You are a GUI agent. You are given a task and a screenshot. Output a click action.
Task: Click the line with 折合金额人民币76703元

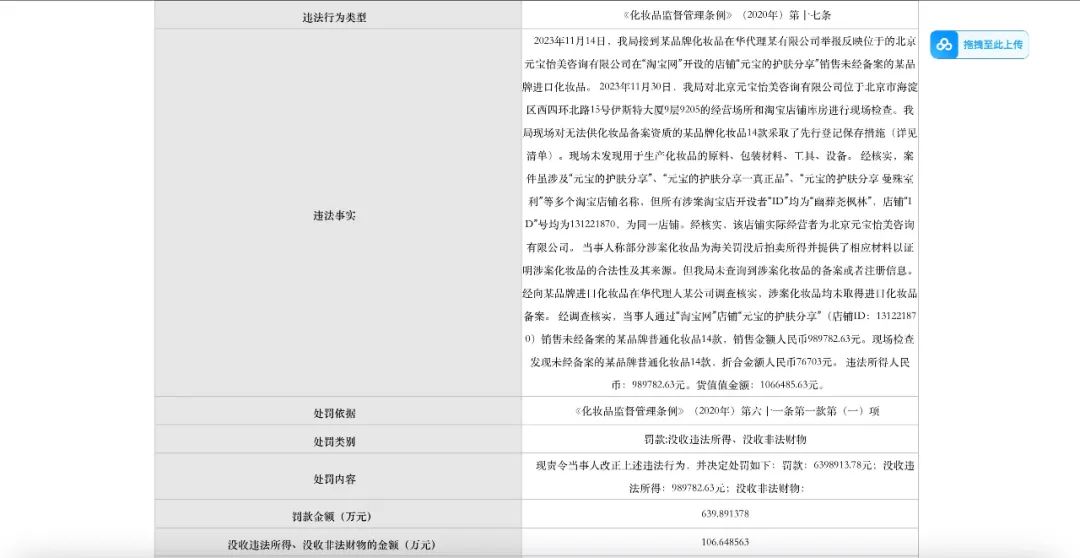720,362
